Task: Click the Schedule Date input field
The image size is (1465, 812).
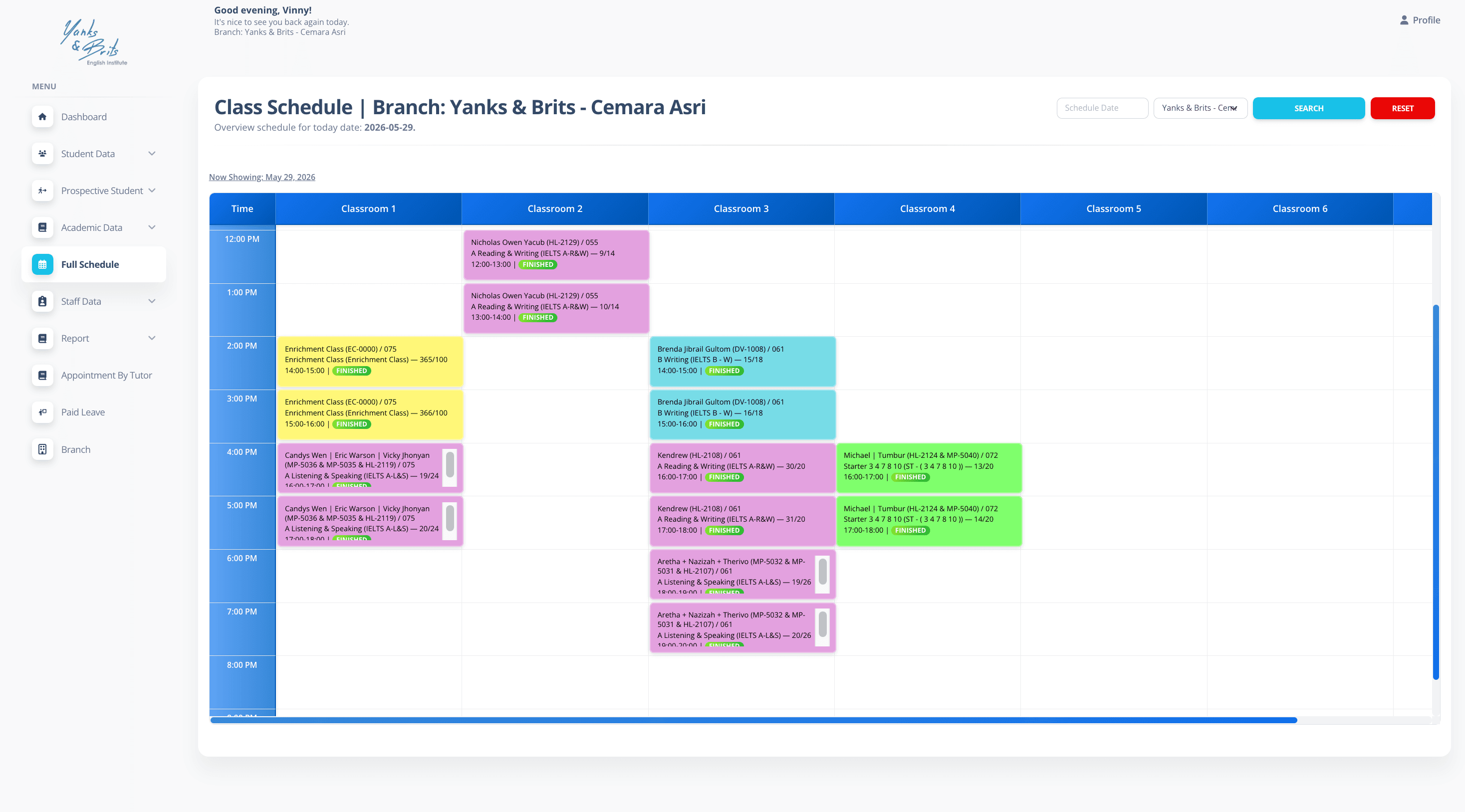Action: click(x=1102, y=108)
